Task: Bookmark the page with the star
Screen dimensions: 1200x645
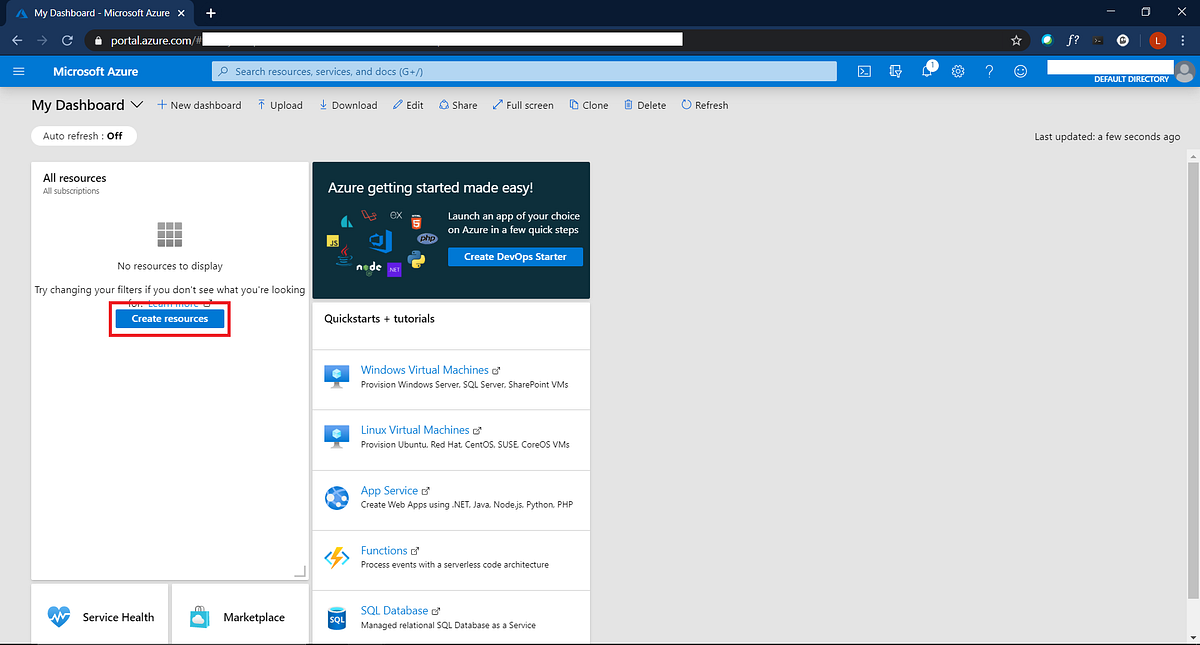Action: click(1016, 39)
